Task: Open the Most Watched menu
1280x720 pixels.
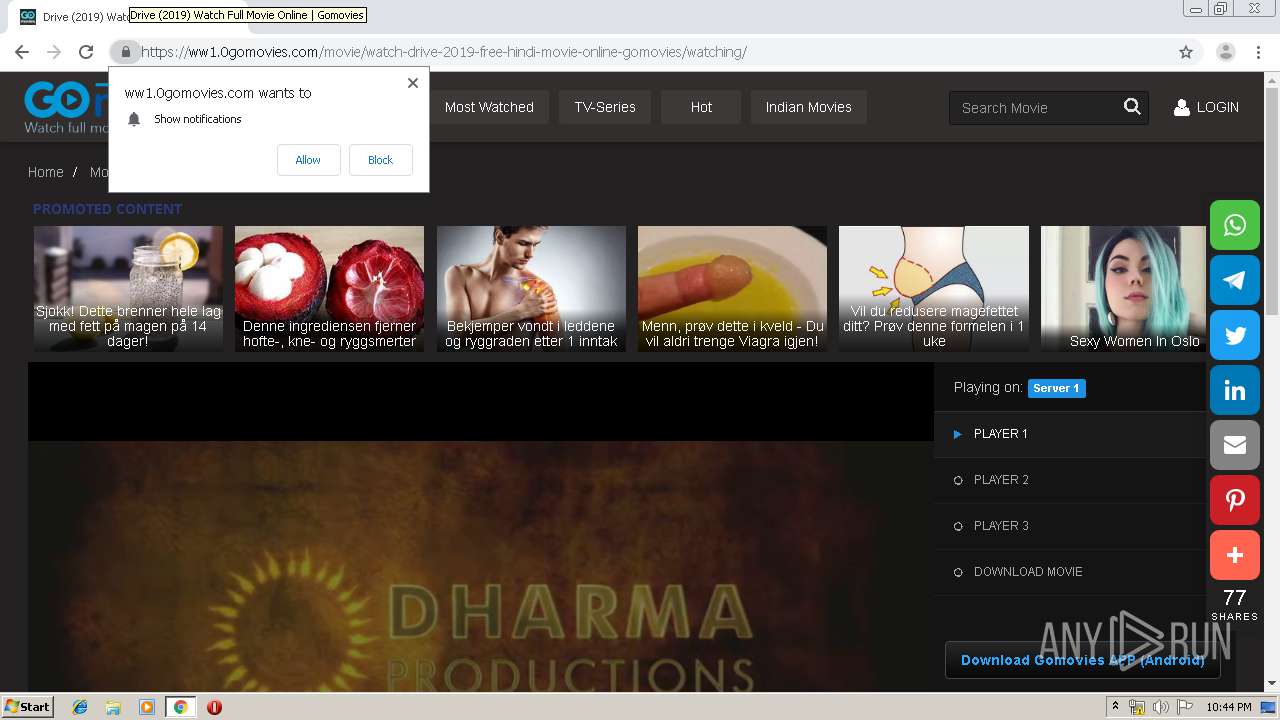Action: tap(489, 107)
